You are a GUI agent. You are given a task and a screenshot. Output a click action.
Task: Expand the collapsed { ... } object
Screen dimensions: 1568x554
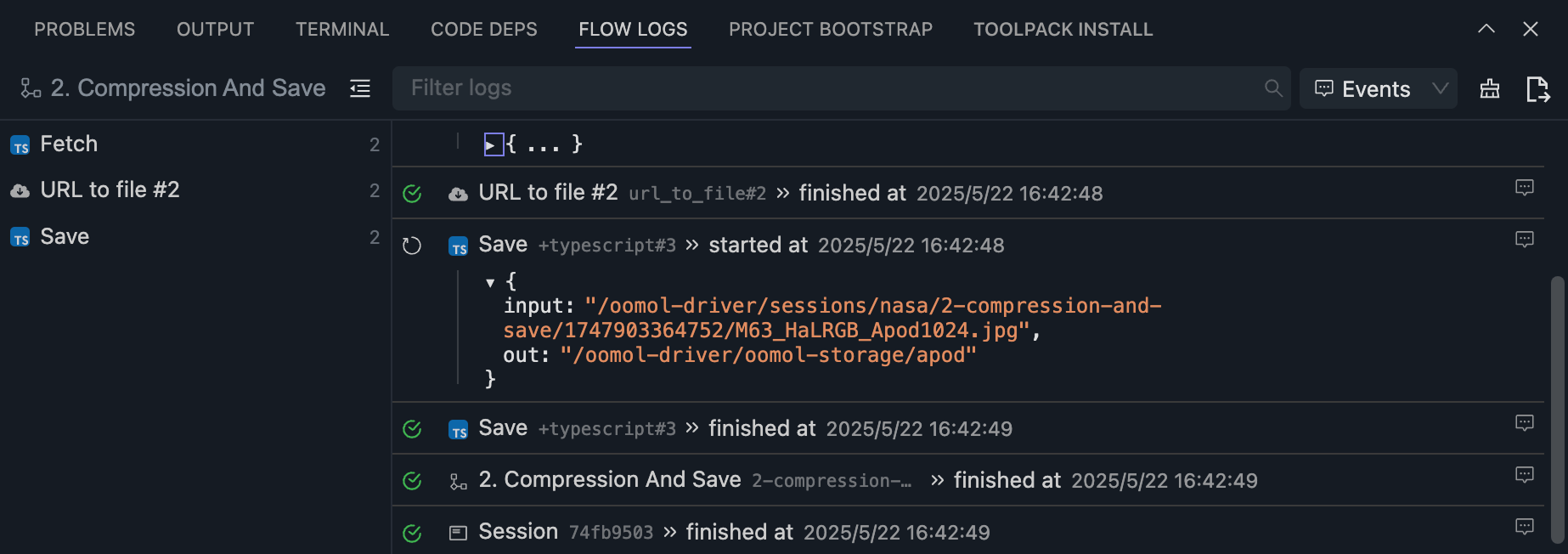[x=492, y=144]
